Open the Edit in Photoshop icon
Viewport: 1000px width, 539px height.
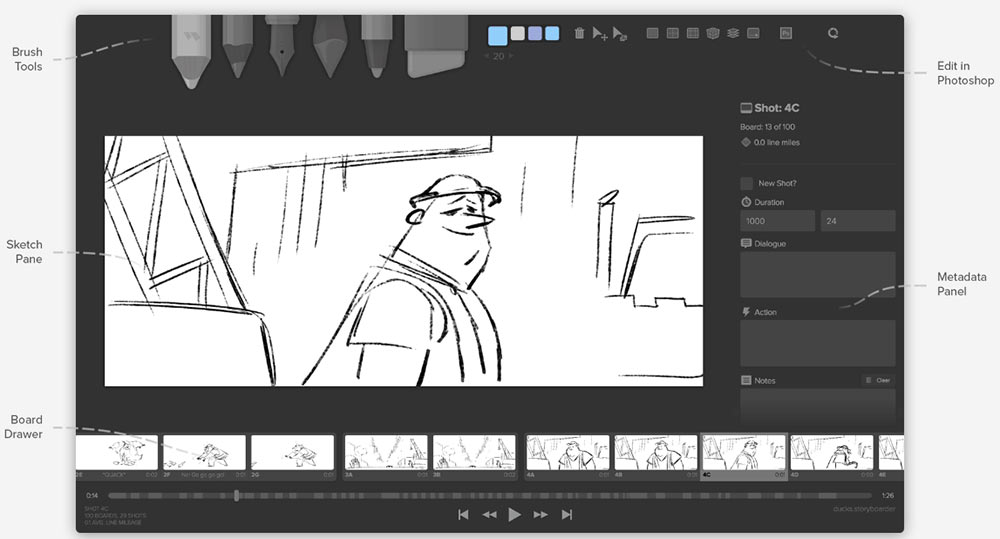(786, 34)
